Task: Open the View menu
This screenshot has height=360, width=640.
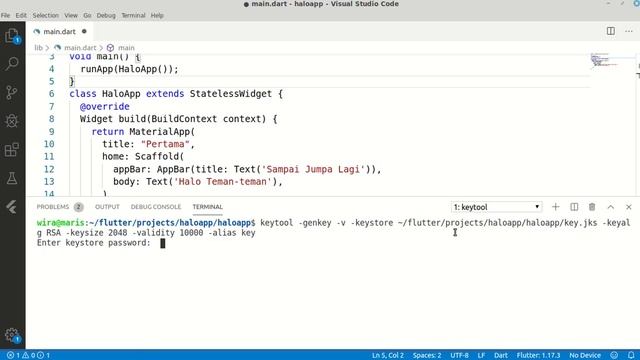Action: (71, 15)
